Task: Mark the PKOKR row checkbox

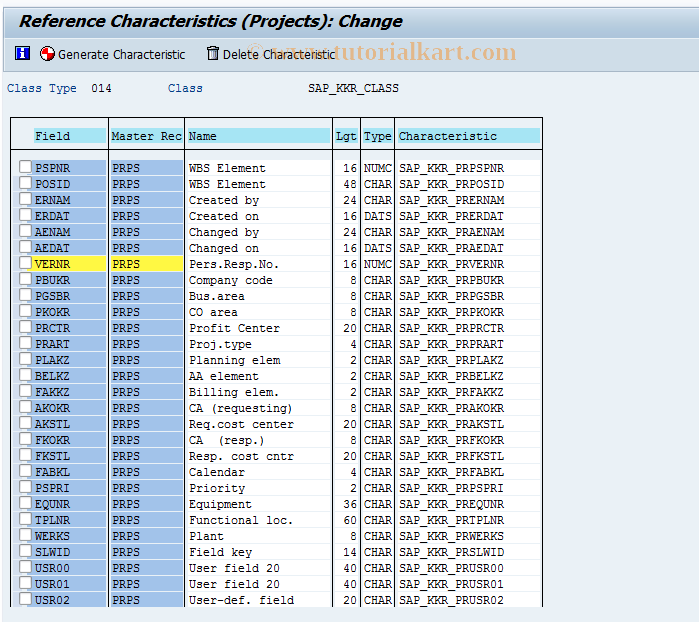Action: 25,311
